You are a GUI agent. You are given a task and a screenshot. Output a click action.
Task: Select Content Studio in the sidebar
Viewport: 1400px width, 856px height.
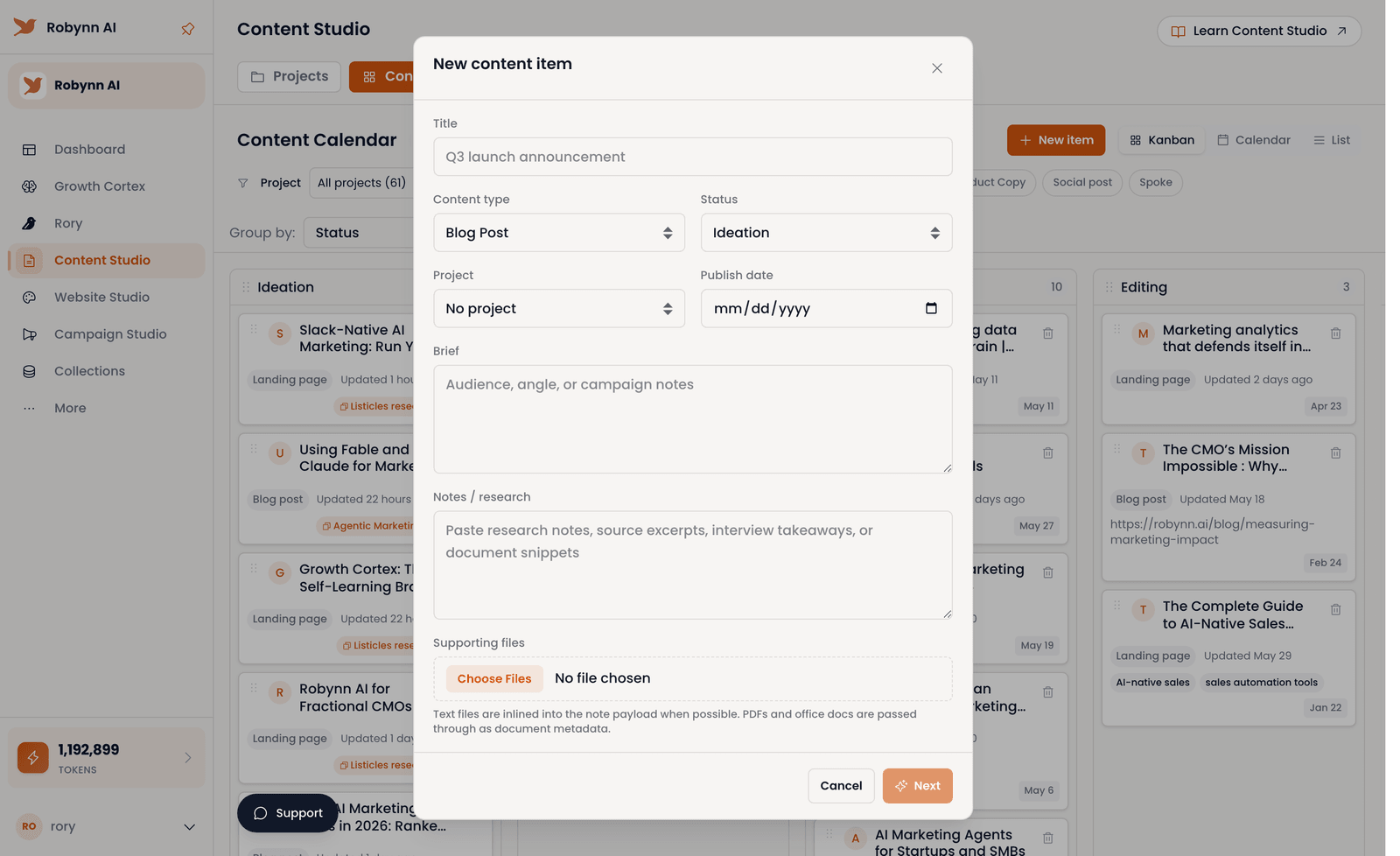(x=107, y=260)
